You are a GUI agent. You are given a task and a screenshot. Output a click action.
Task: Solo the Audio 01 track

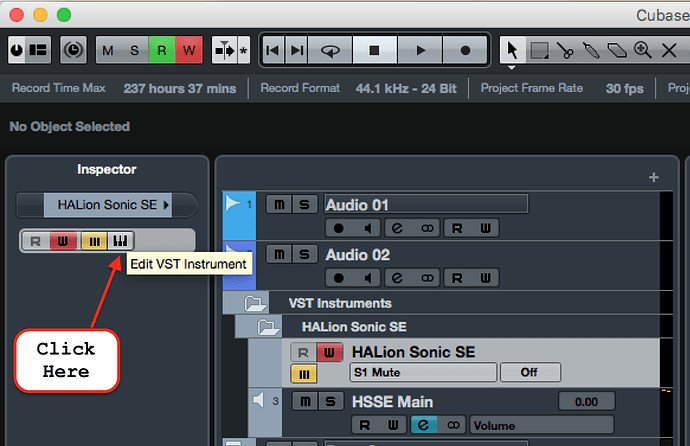tap(305, 205)
